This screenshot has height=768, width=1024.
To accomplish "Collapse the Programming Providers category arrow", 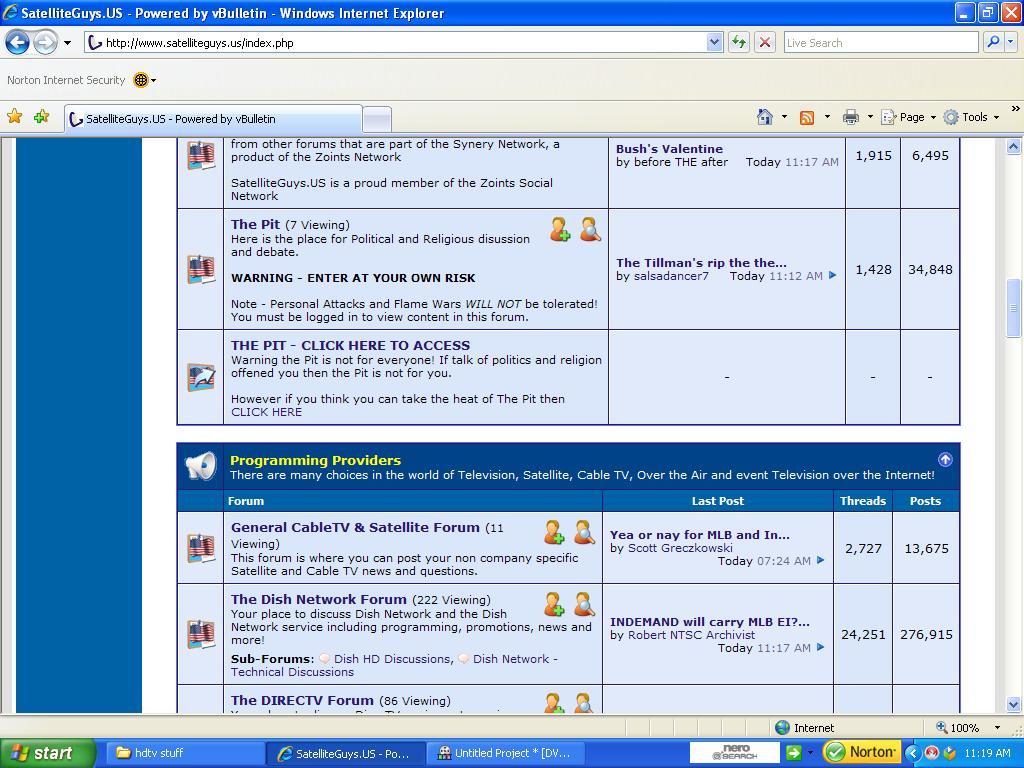I will click(945, 459).
